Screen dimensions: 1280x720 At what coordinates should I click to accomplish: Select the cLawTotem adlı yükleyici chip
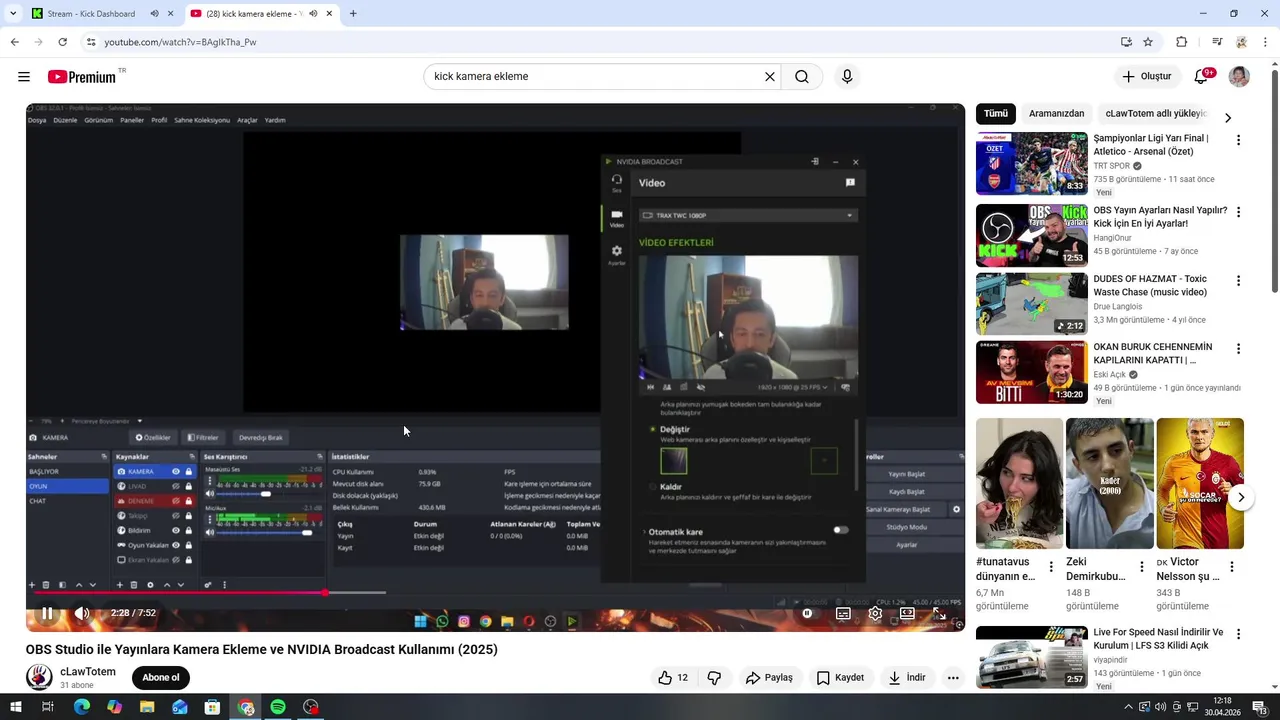(x=1156, y=114)
